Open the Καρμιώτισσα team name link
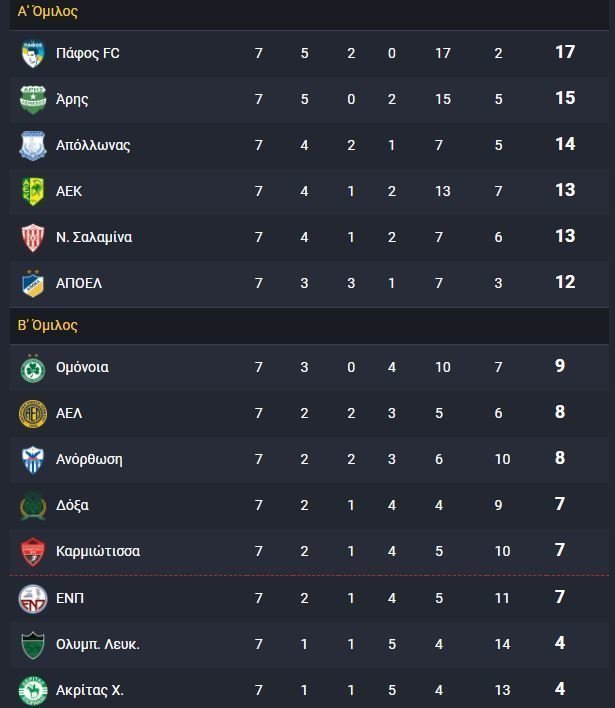This screenshot has width=615, height=708. [x=98, y=551]
